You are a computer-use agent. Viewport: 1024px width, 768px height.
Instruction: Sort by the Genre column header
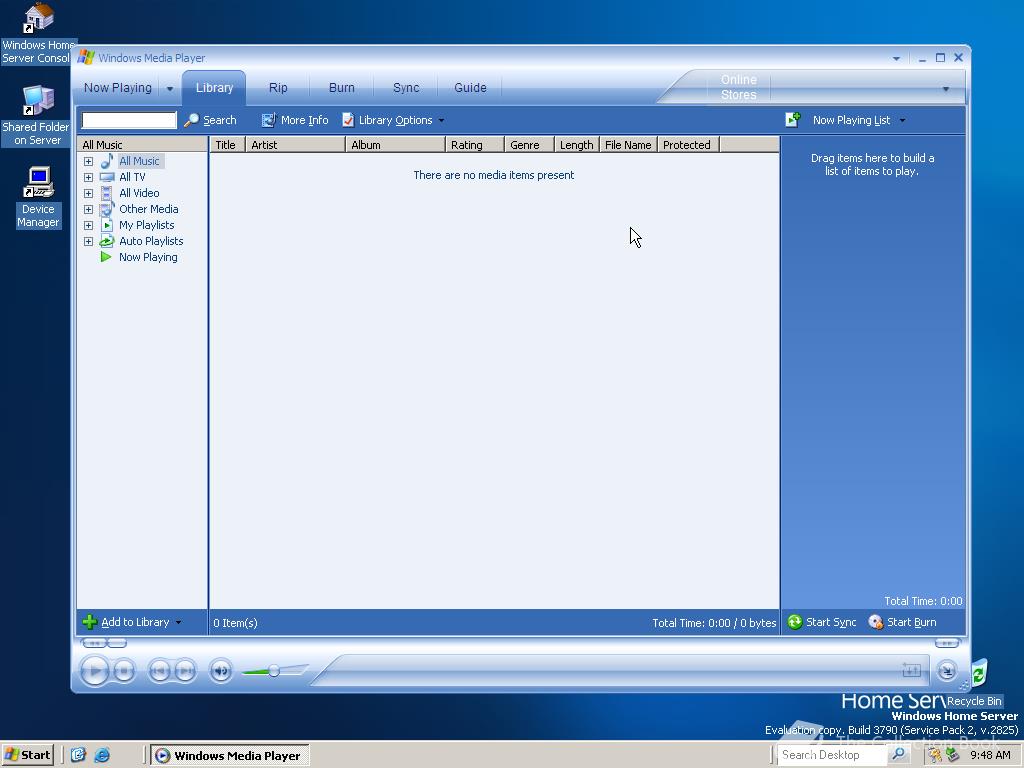pyautogui.click(x=529, y=145)
